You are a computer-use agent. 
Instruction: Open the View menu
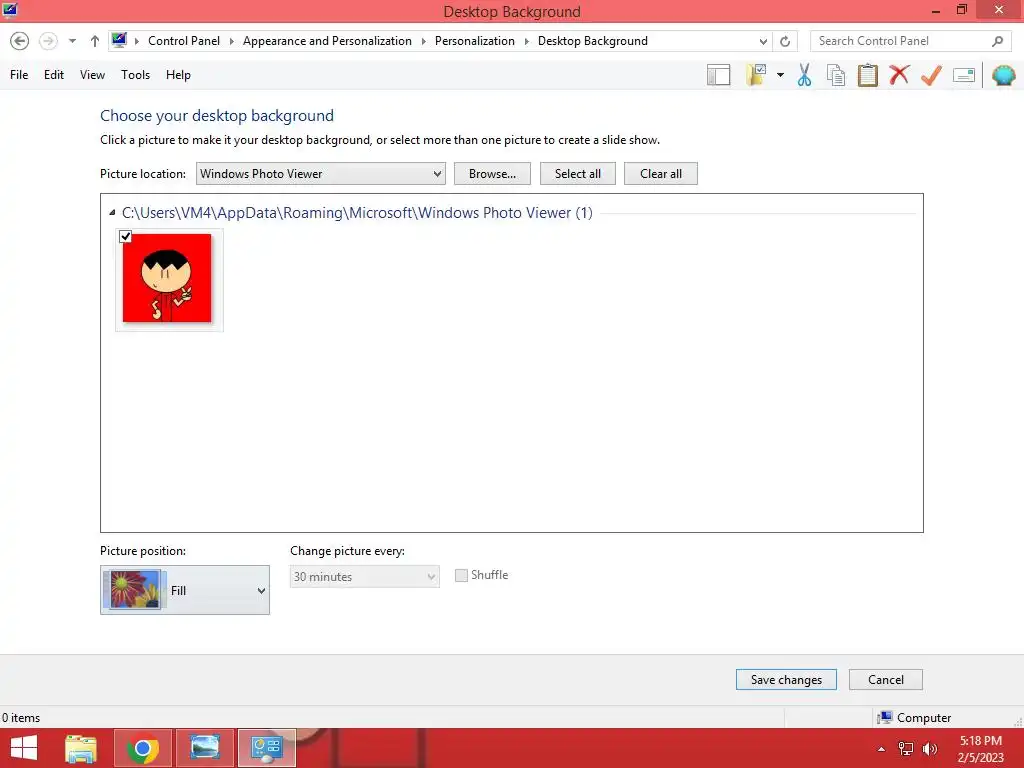[x=92, y=74]
